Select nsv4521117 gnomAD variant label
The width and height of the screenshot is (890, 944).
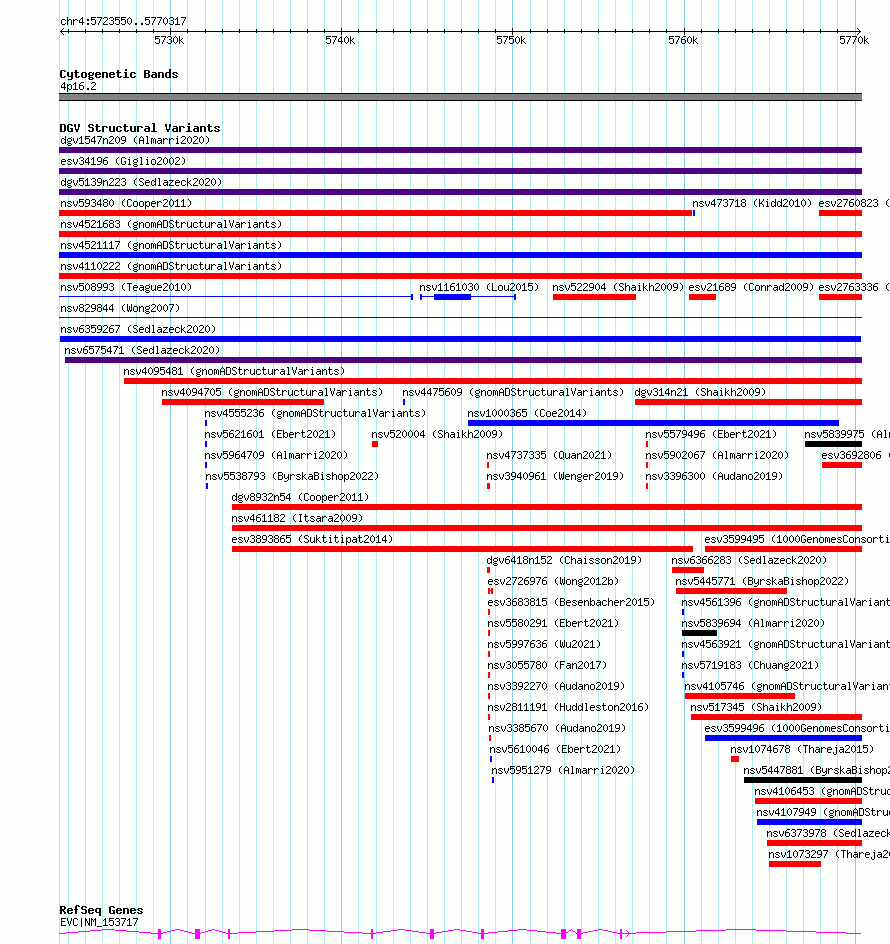171,246
